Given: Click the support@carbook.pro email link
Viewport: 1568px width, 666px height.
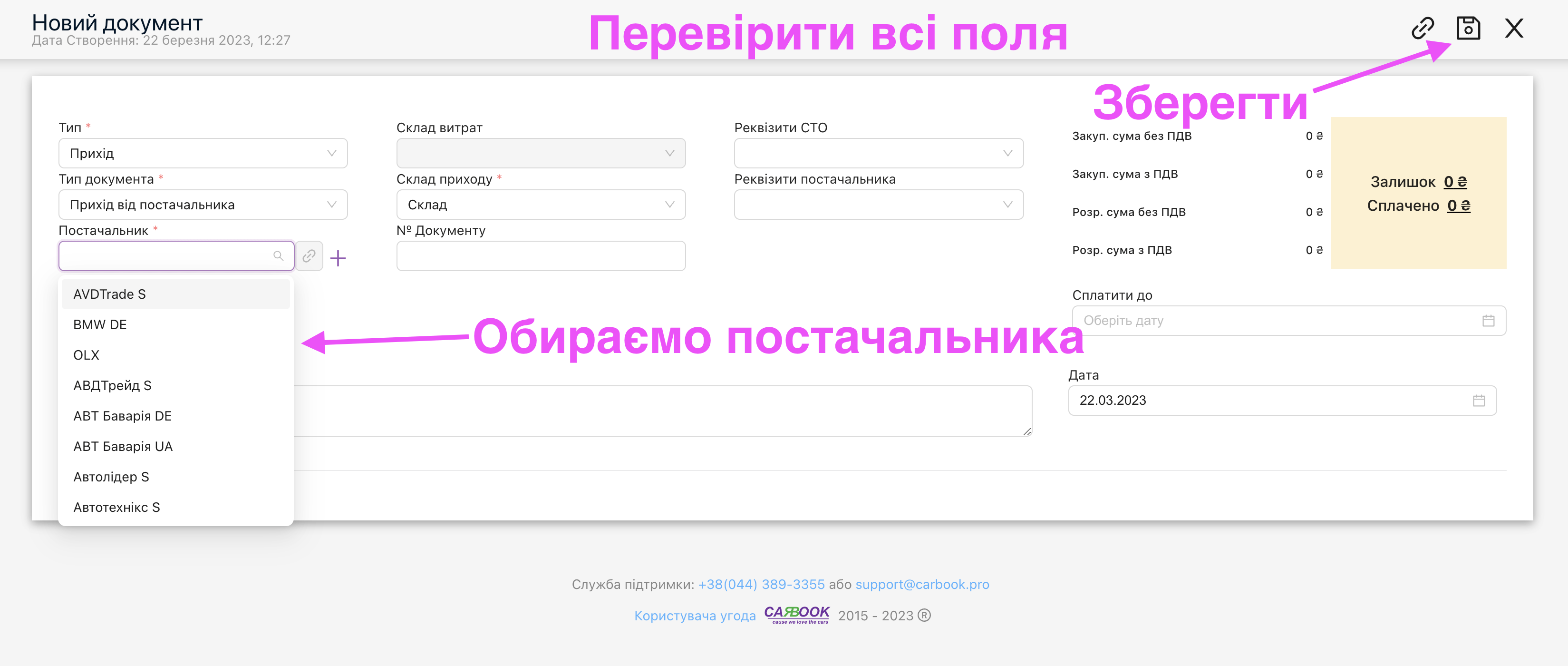Looking at the screenshot, I should pyautogui.click(x=921, y=585).
